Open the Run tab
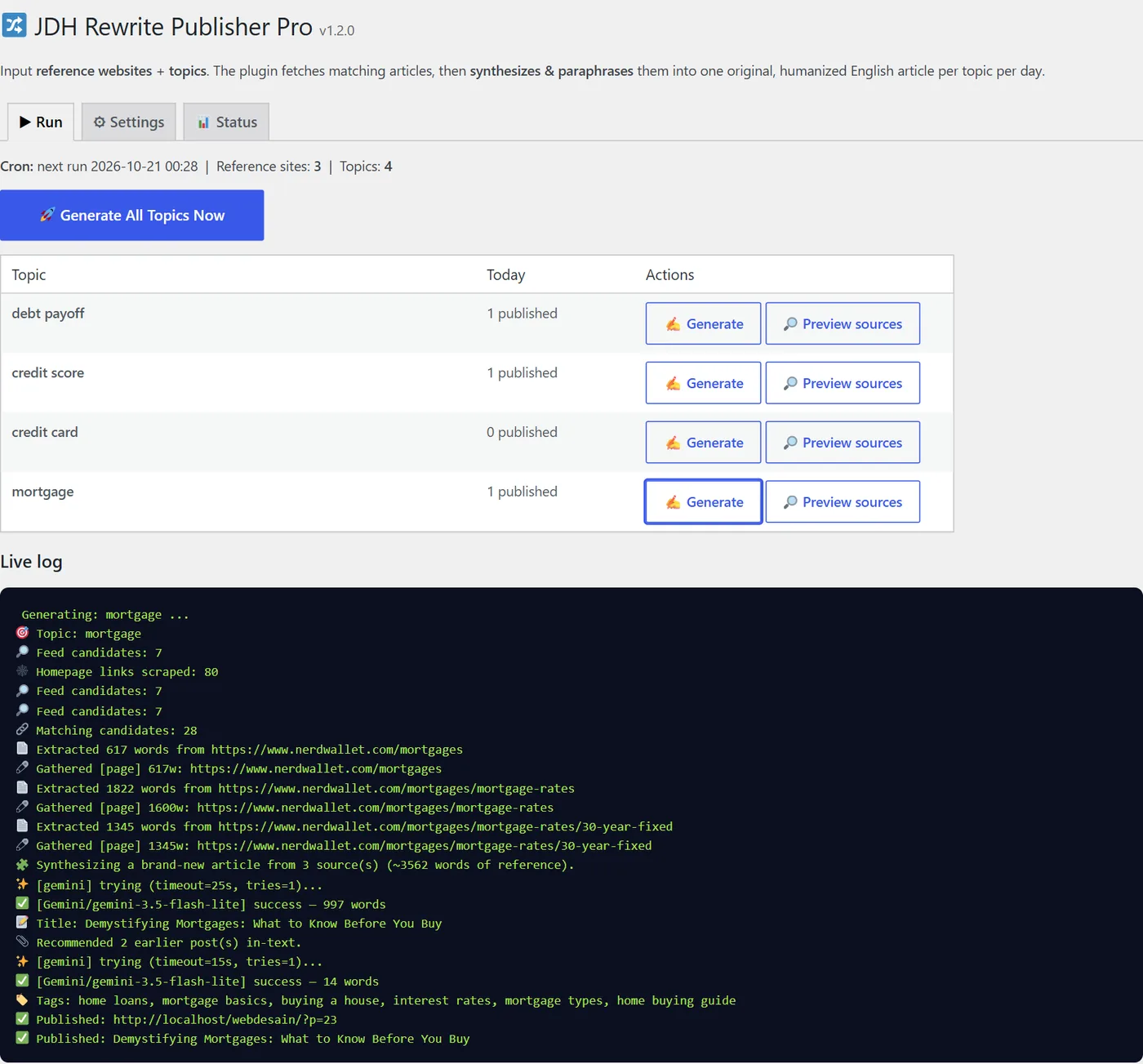1143x1064 pixels. 41,122
